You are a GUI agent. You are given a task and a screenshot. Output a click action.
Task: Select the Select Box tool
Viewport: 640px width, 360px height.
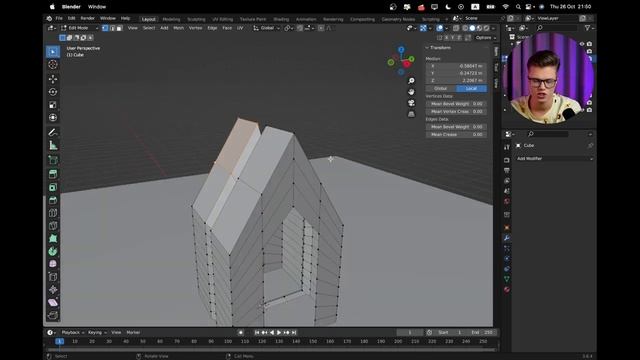53,51
